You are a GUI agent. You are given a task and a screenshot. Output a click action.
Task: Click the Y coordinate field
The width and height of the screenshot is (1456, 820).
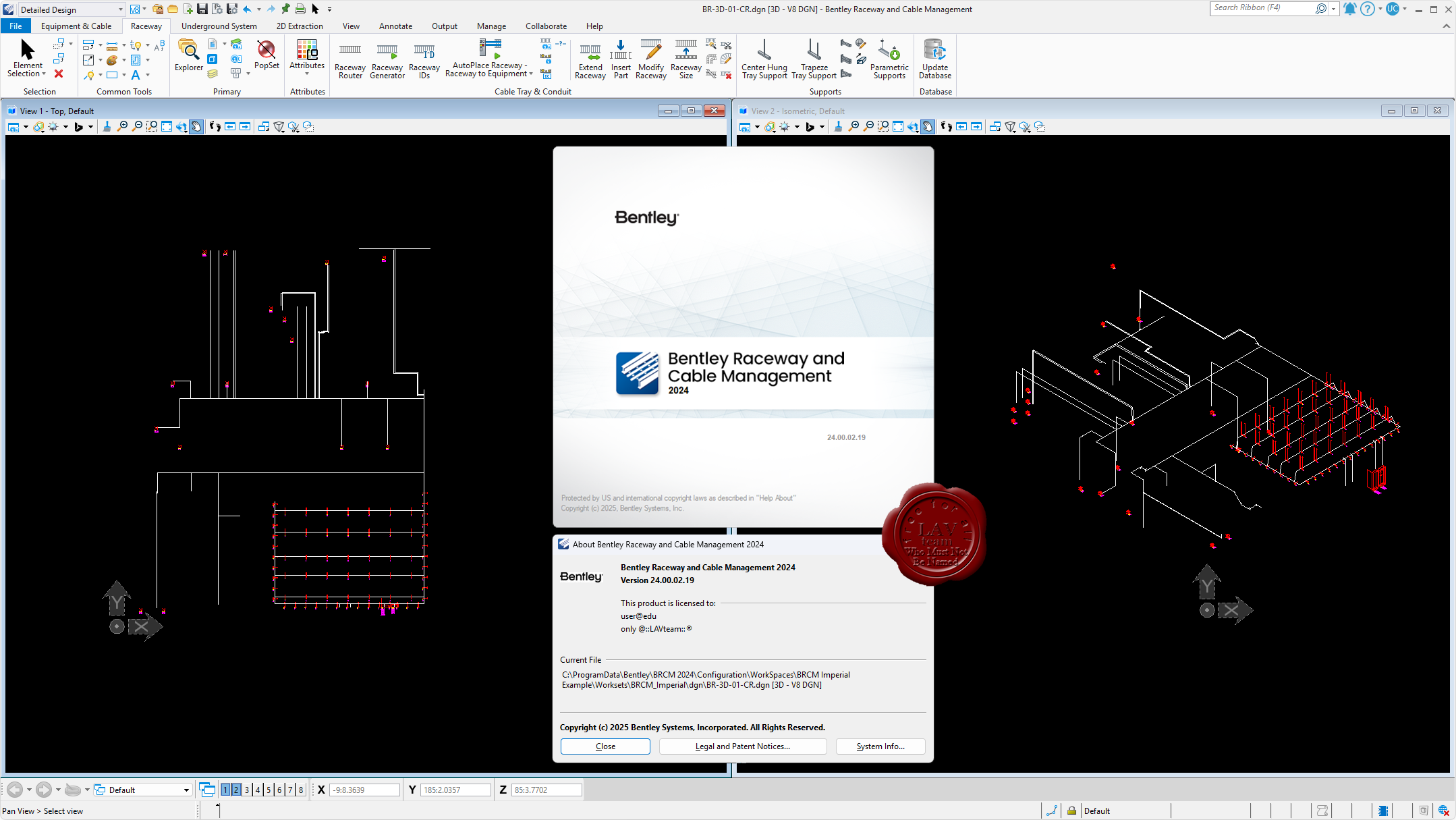455,790
